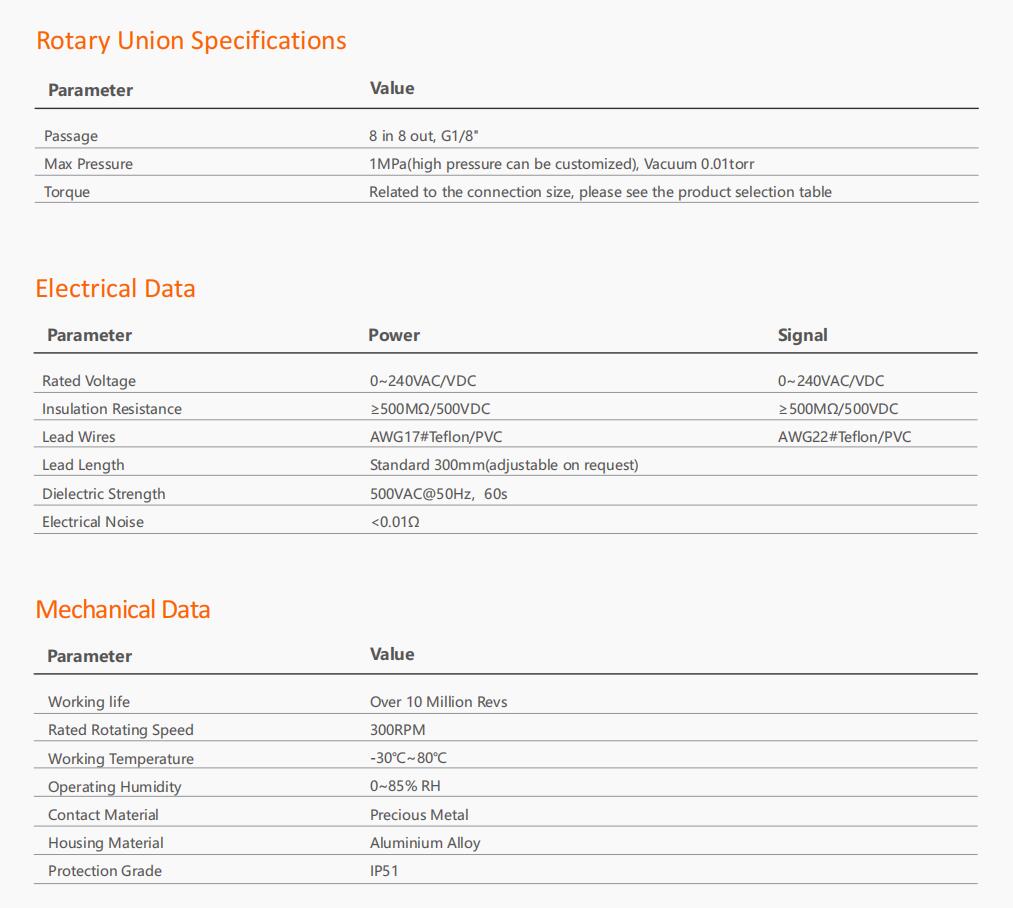Click the 'Parameter' header in Rotary Union table
This screenshot has width=1013, height=908.
pyautogui.click(x=90, y=90)
